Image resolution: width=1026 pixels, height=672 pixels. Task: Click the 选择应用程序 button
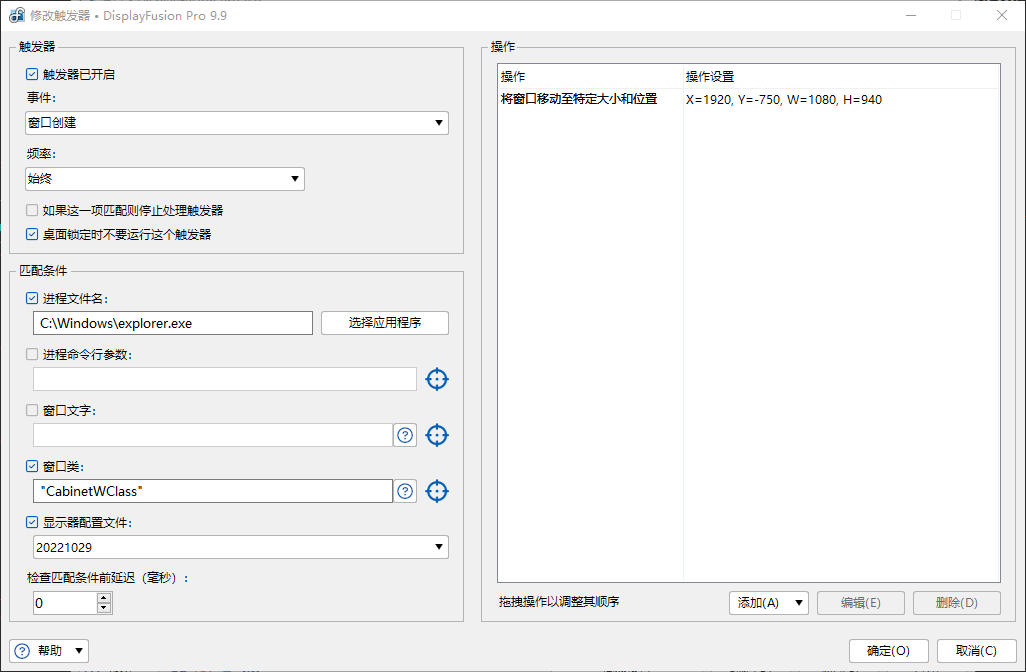[x=385, y=323]
